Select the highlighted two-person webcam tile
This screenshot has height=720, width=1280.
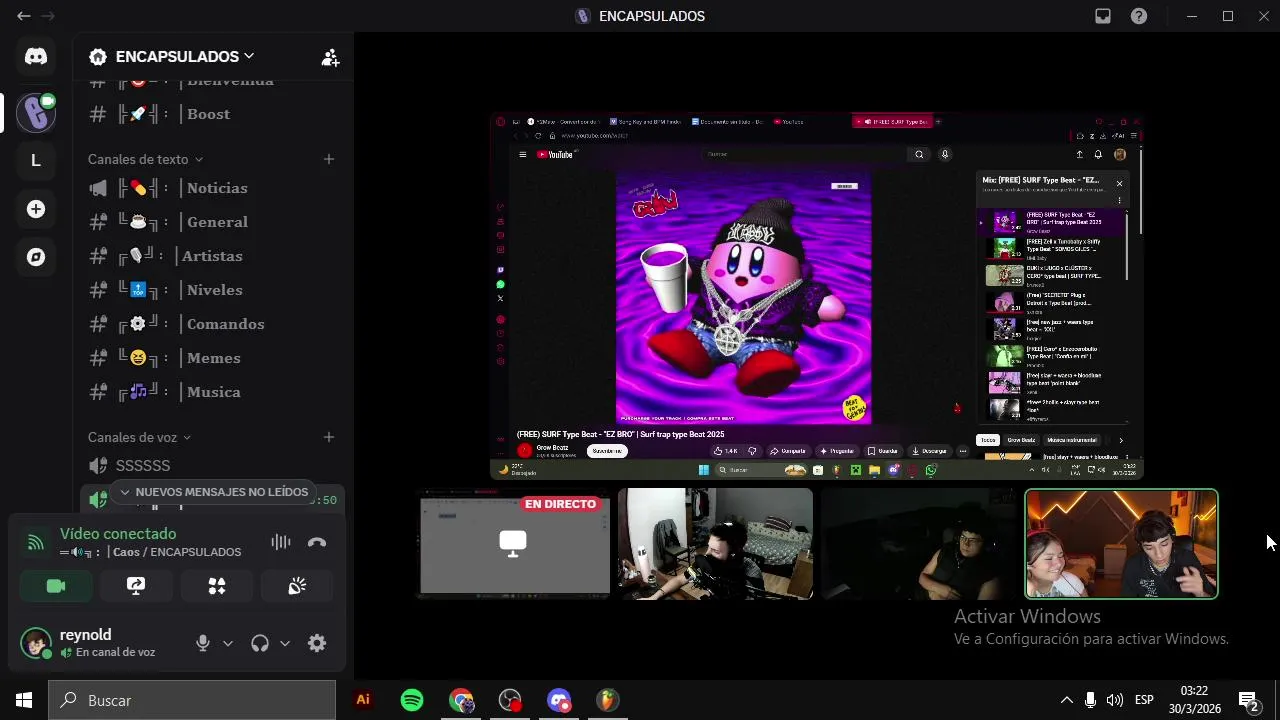[1121, 544]
